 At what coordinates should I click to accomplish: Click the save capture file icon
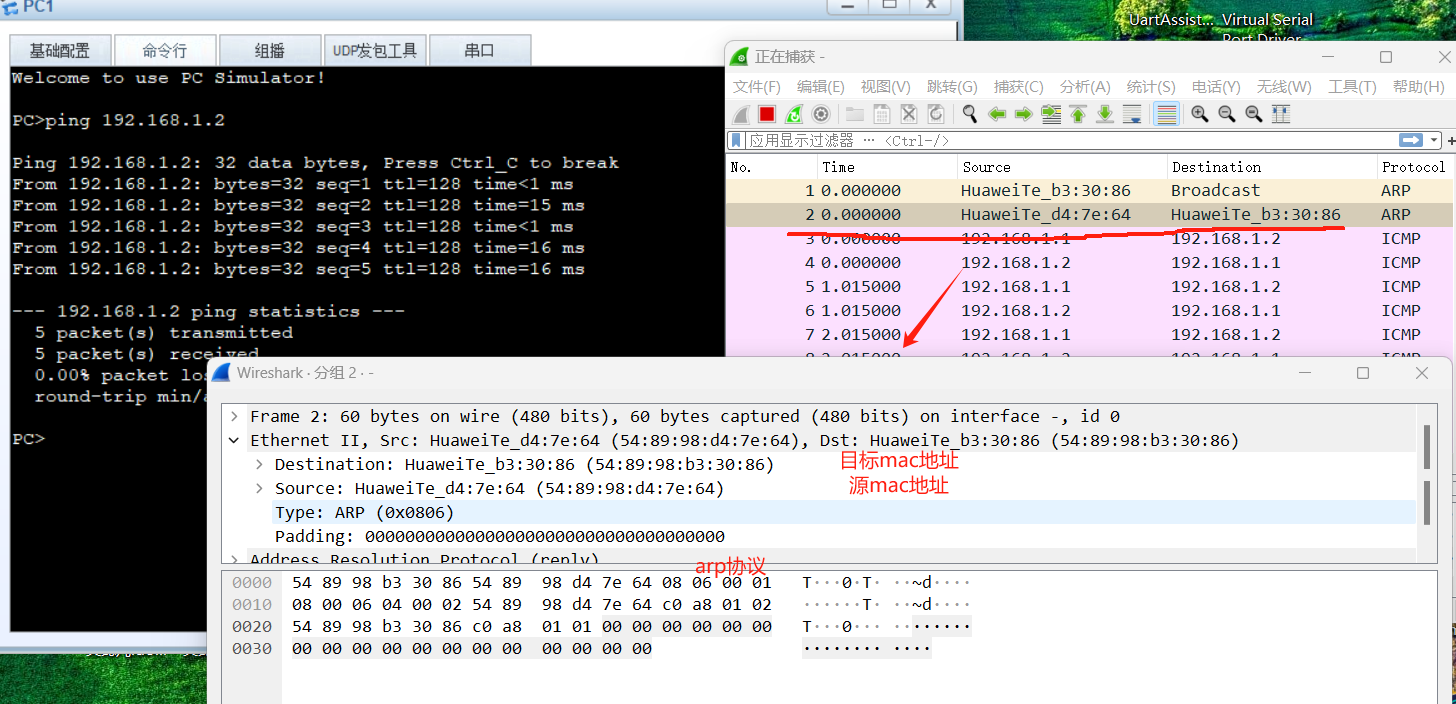point(882,114)
